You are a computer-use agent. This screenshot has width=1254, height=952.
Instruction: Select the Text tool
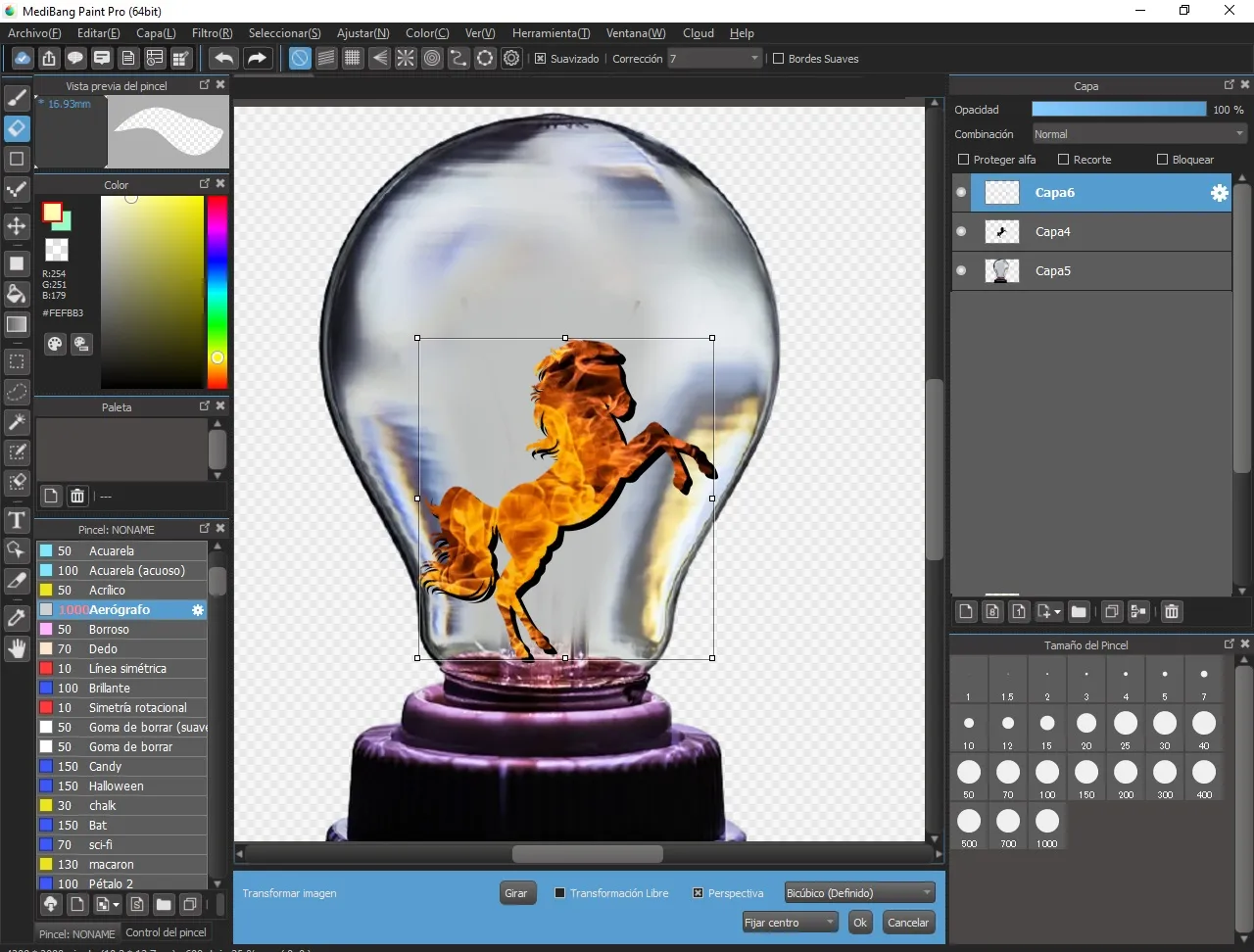coord(17,519)
